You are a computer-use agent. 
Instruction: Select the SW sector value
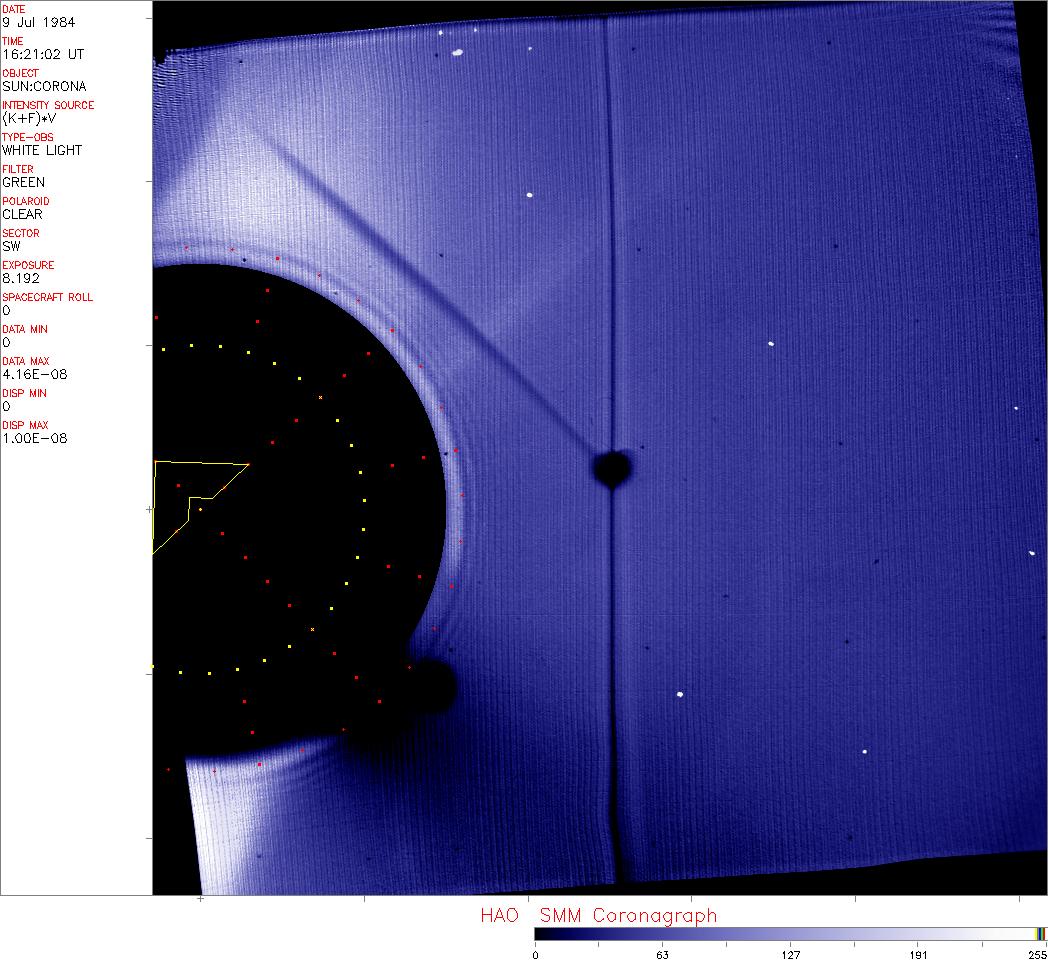coord(11,246)
